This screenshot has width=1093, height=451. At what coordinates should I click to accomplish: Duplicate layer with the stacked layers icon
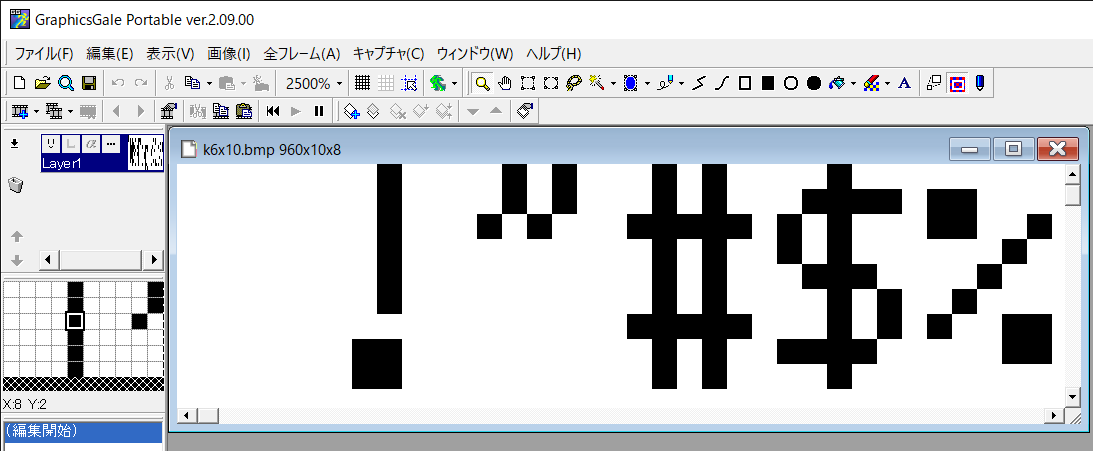coord(374,111)
